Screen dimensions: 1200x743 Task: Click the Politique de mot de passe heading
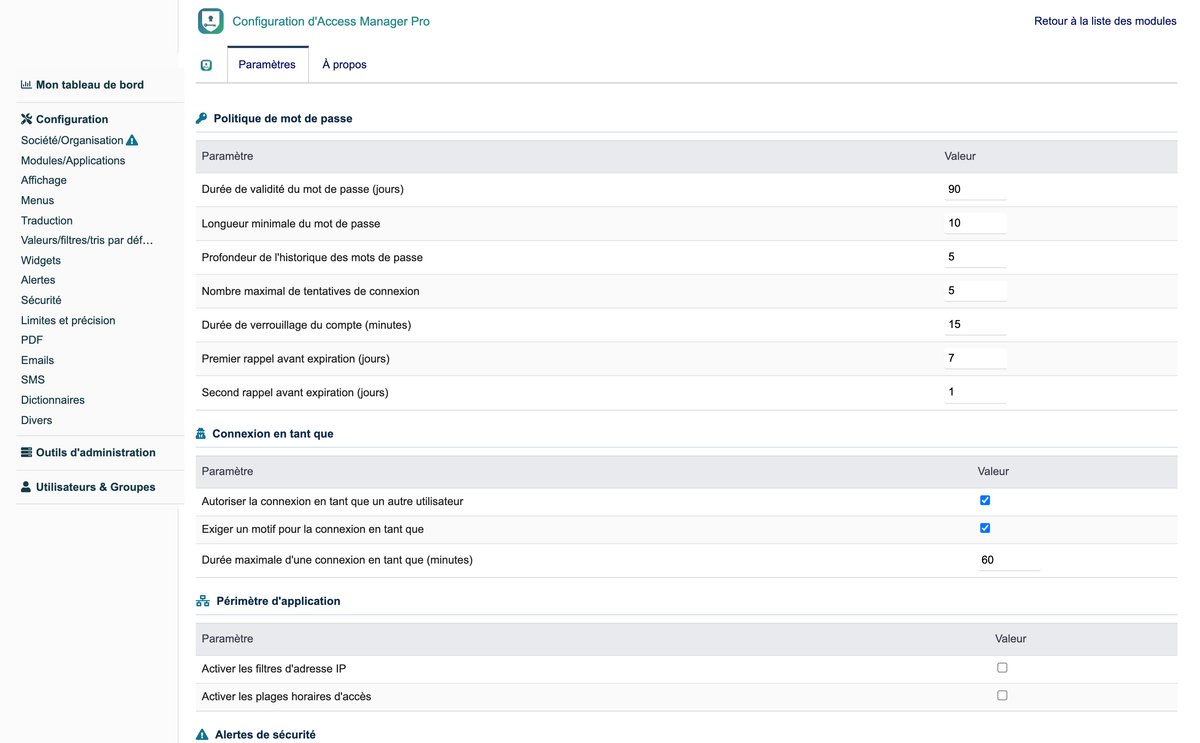pos(283,118)
